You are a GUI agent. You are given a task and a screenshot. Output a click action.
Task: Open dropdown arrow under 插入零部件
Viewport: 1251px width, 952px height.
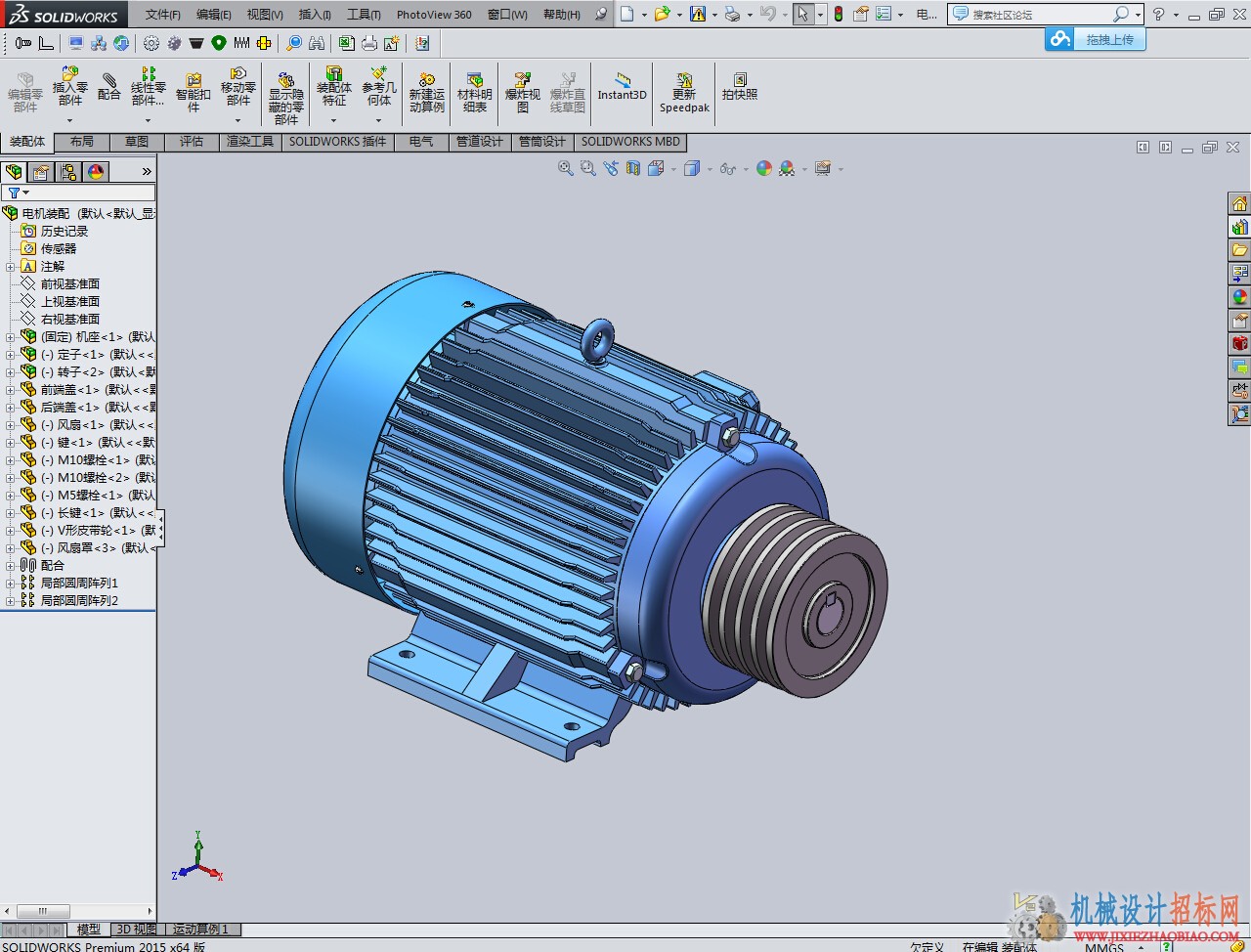(x=69, y=120)
